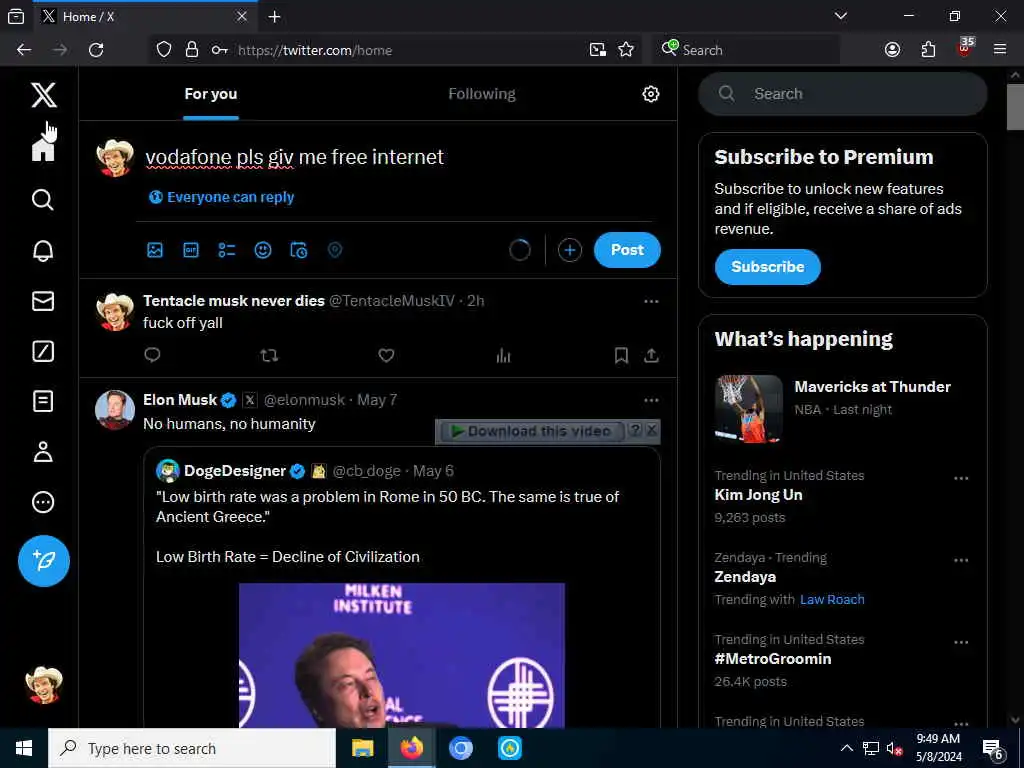View analytics of Tentacle musk post
The height and width of the screenshot is (768, 1024).
pos(503,355)
